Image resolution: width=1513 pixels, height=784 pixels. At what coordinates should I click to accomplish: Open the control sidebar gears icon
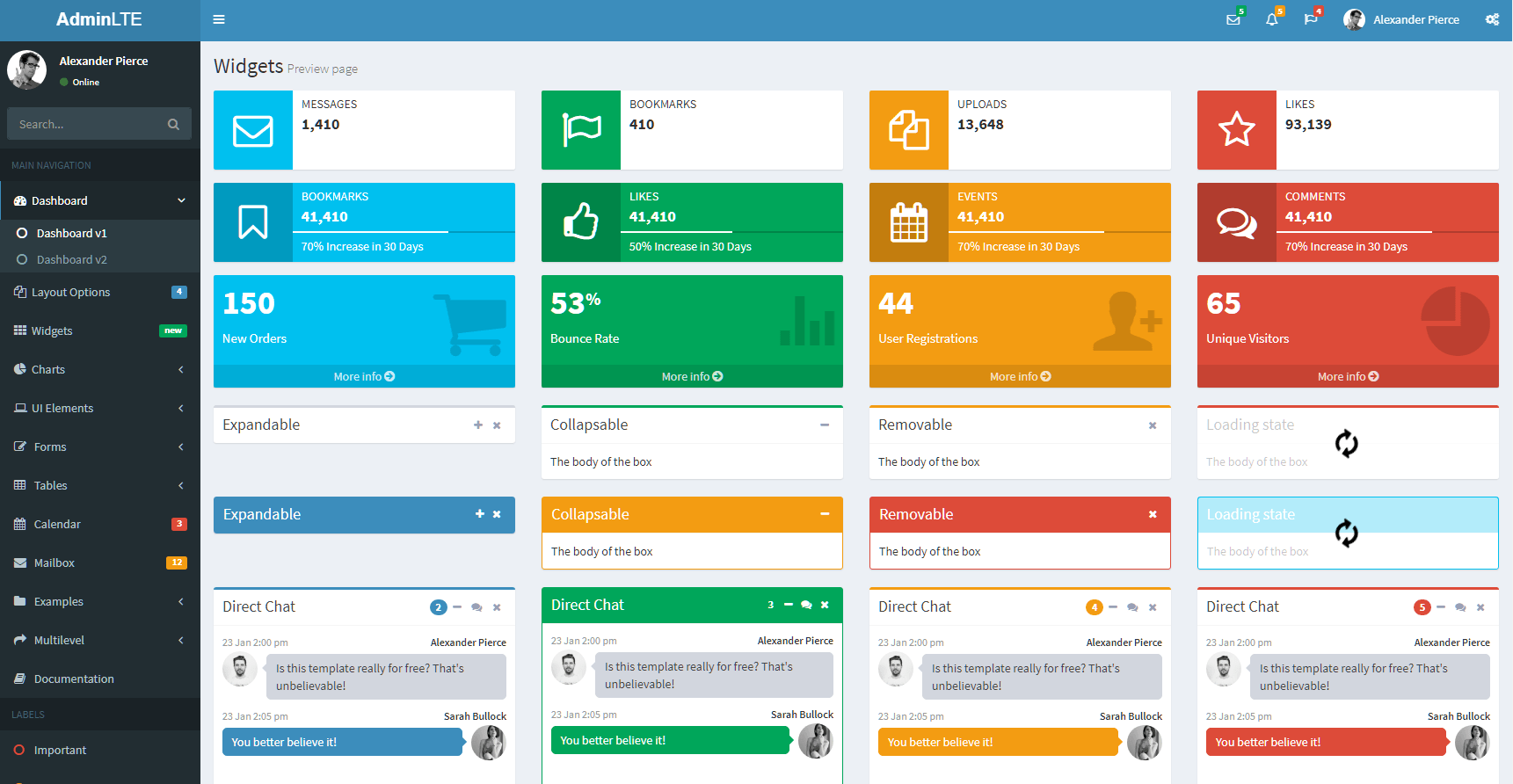(x=1492, y=19)
